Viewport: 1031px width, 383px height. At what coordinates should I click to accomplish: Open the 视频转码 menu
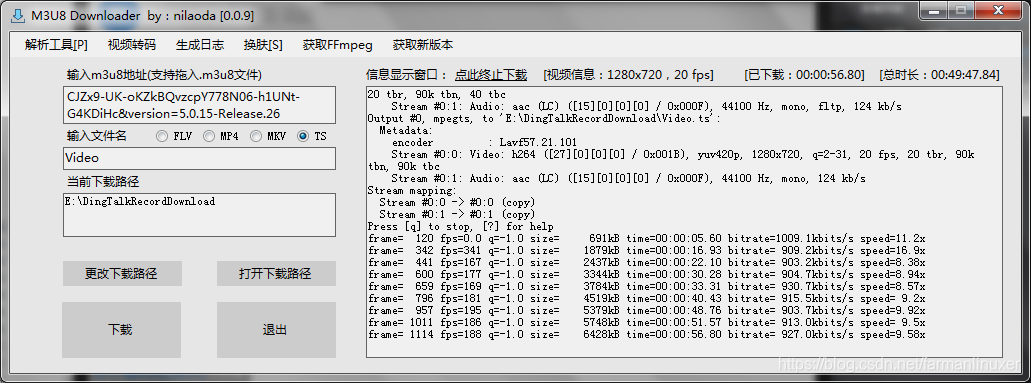click(132, 45)
